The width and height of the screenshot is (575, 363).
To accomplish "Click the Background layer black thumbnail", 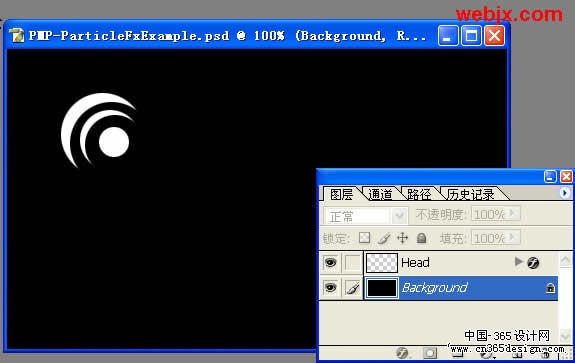I will [382, 288].
